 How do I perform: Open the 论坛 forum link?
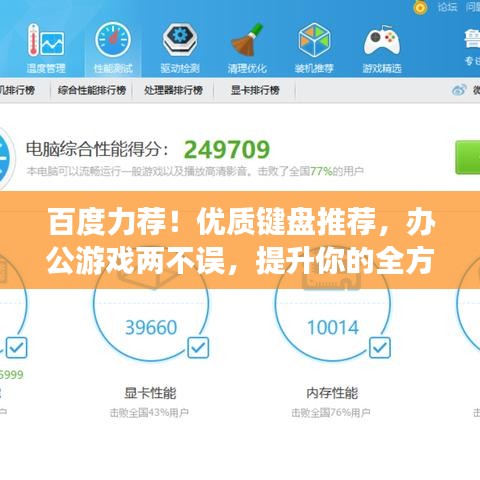coord(447,7)
